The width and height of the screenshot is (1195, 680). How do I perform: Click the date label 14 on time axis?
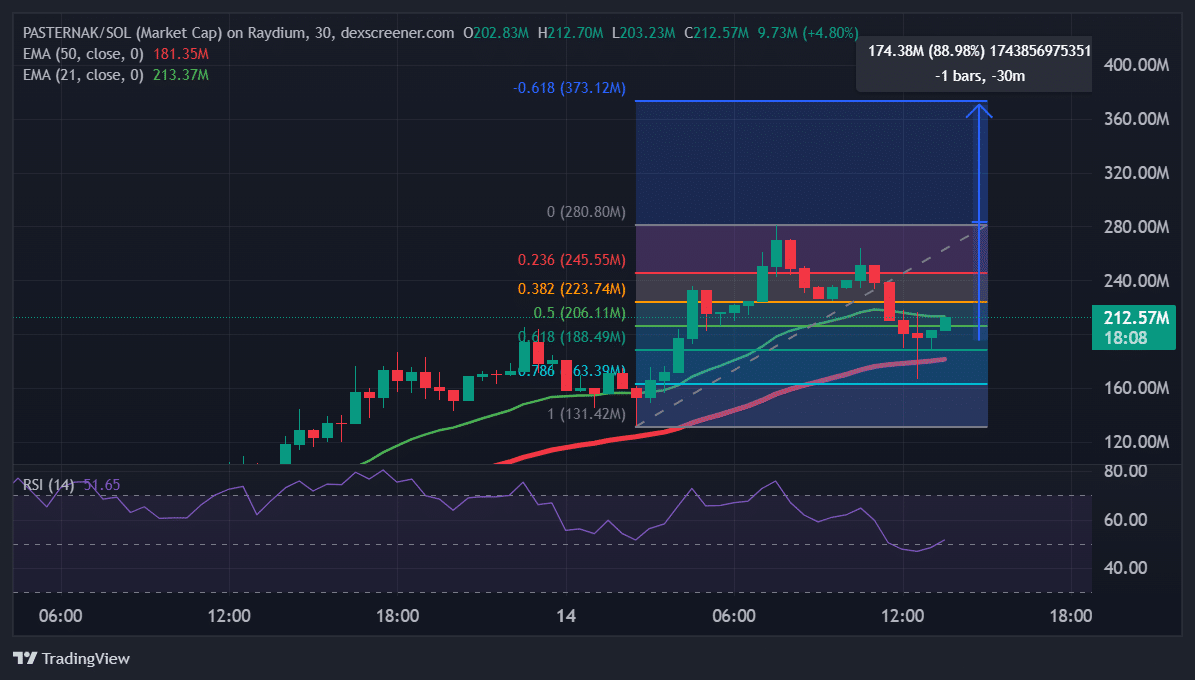[x=566, y=616]
